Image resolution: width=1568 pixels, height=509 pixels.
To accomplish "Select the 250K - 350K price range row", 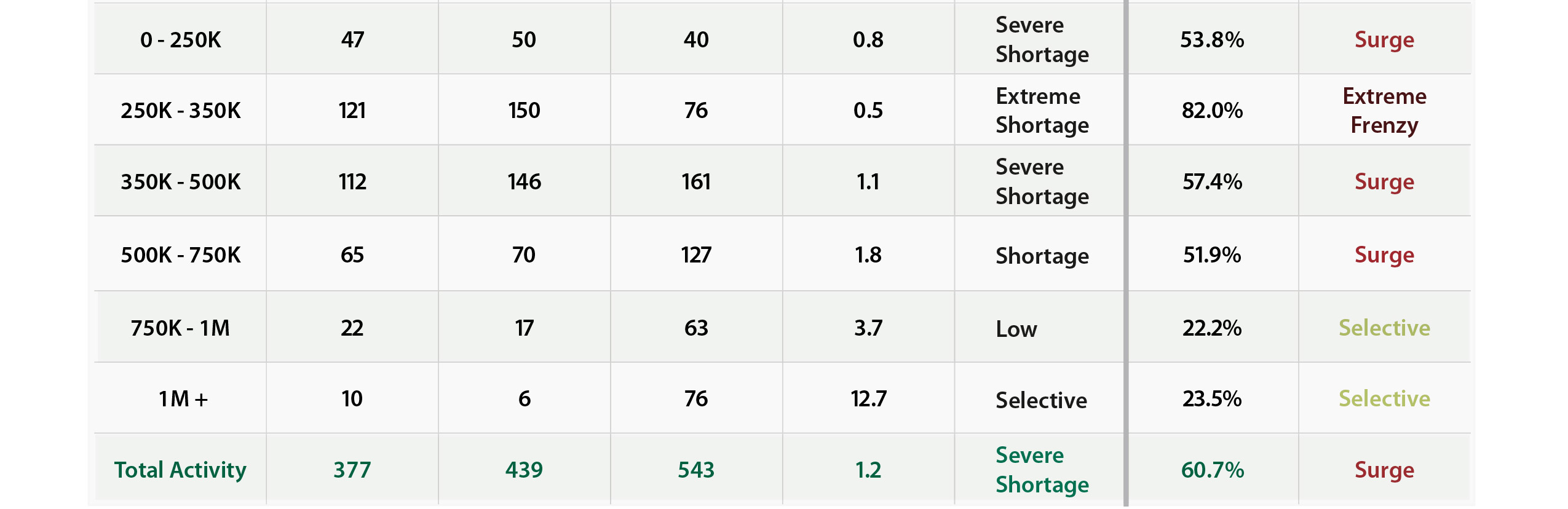I will [782, 111].
